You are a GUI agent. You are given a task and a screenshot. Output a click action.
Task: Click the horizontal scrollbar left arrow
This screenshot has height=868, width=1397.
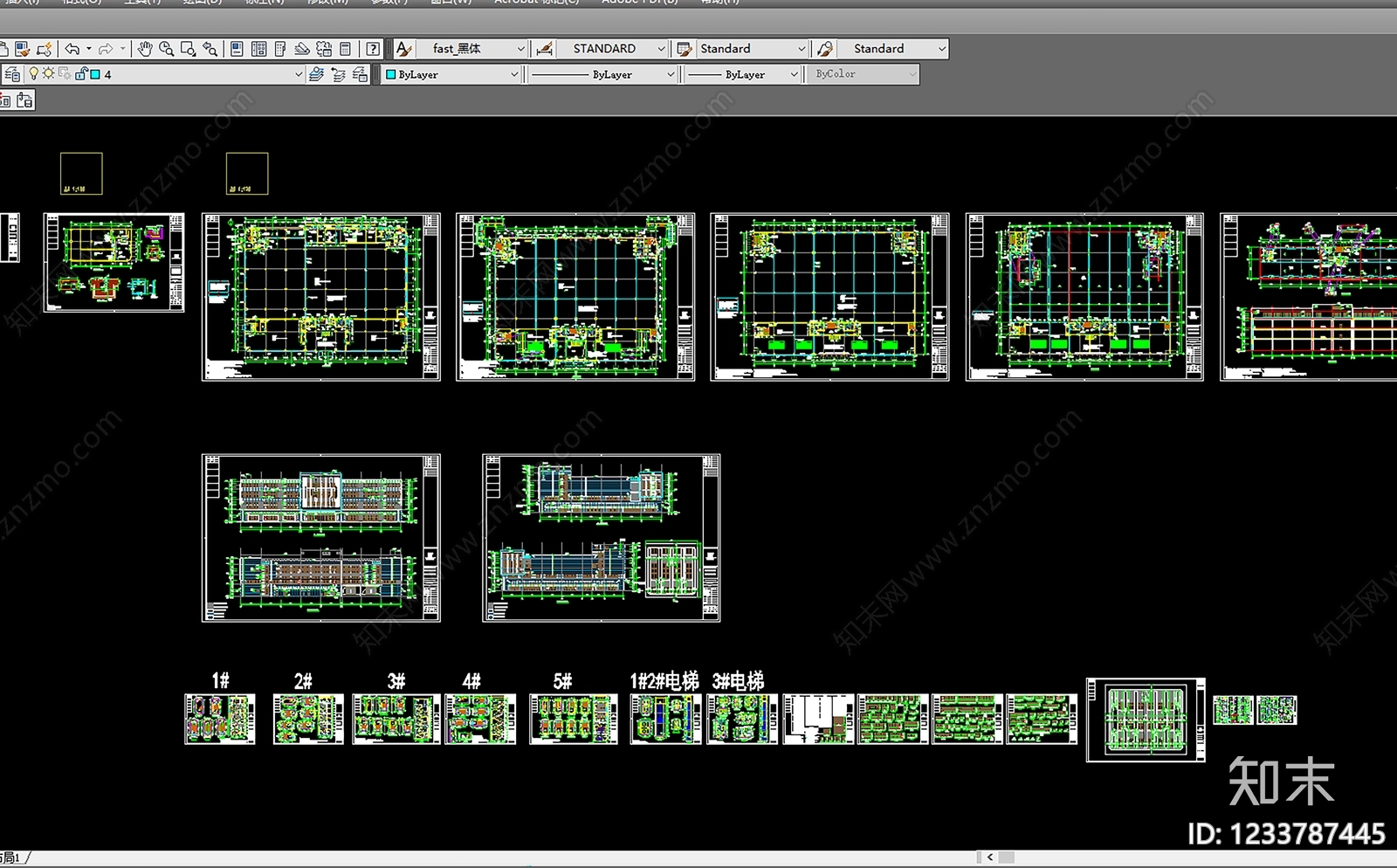(989, 858)
